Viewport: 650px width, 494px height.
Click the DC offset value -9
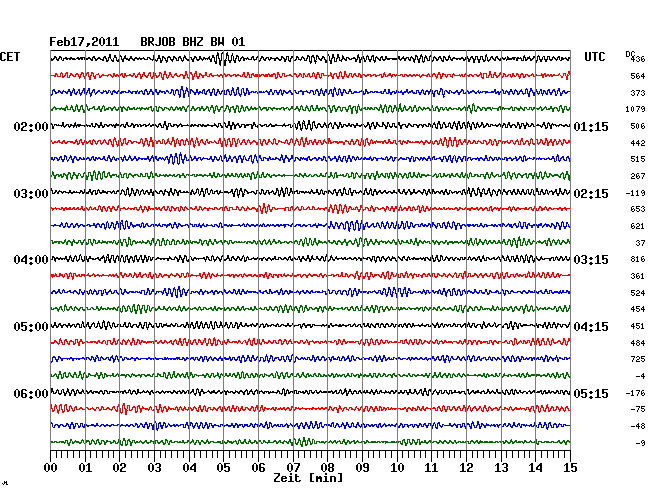pos(640,443)
